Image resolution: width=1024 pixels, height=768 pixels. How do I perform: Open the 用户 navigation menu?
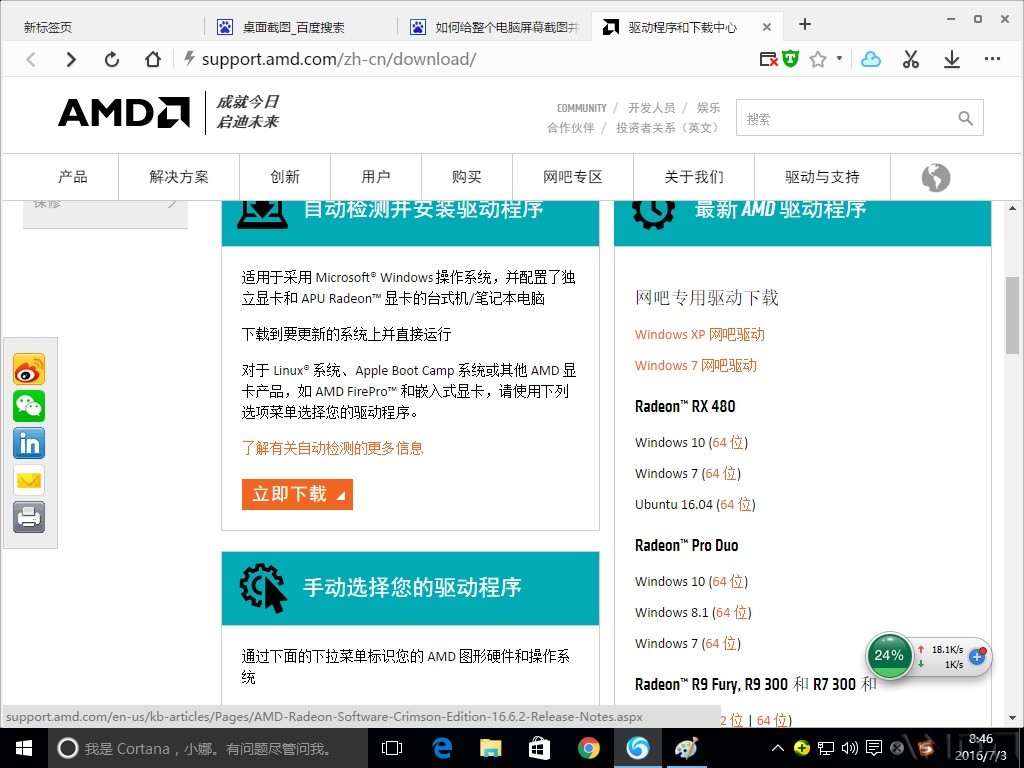(x=376, y=177)
